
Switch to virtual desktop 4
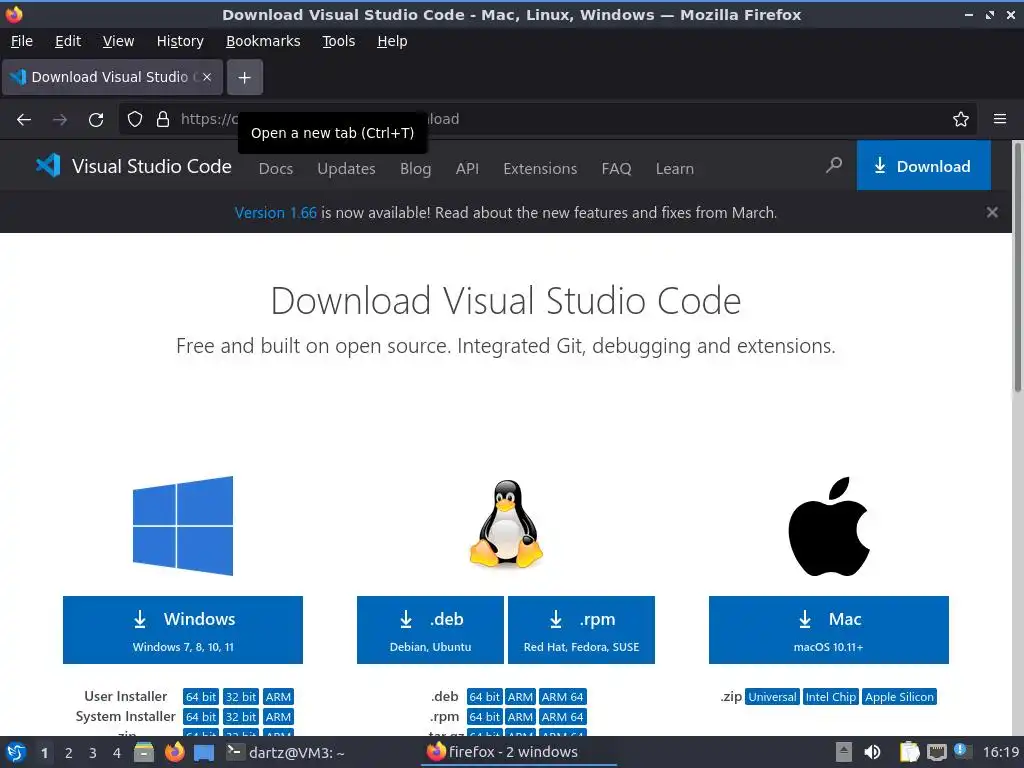pyautogui.click(x=116, y=753)
